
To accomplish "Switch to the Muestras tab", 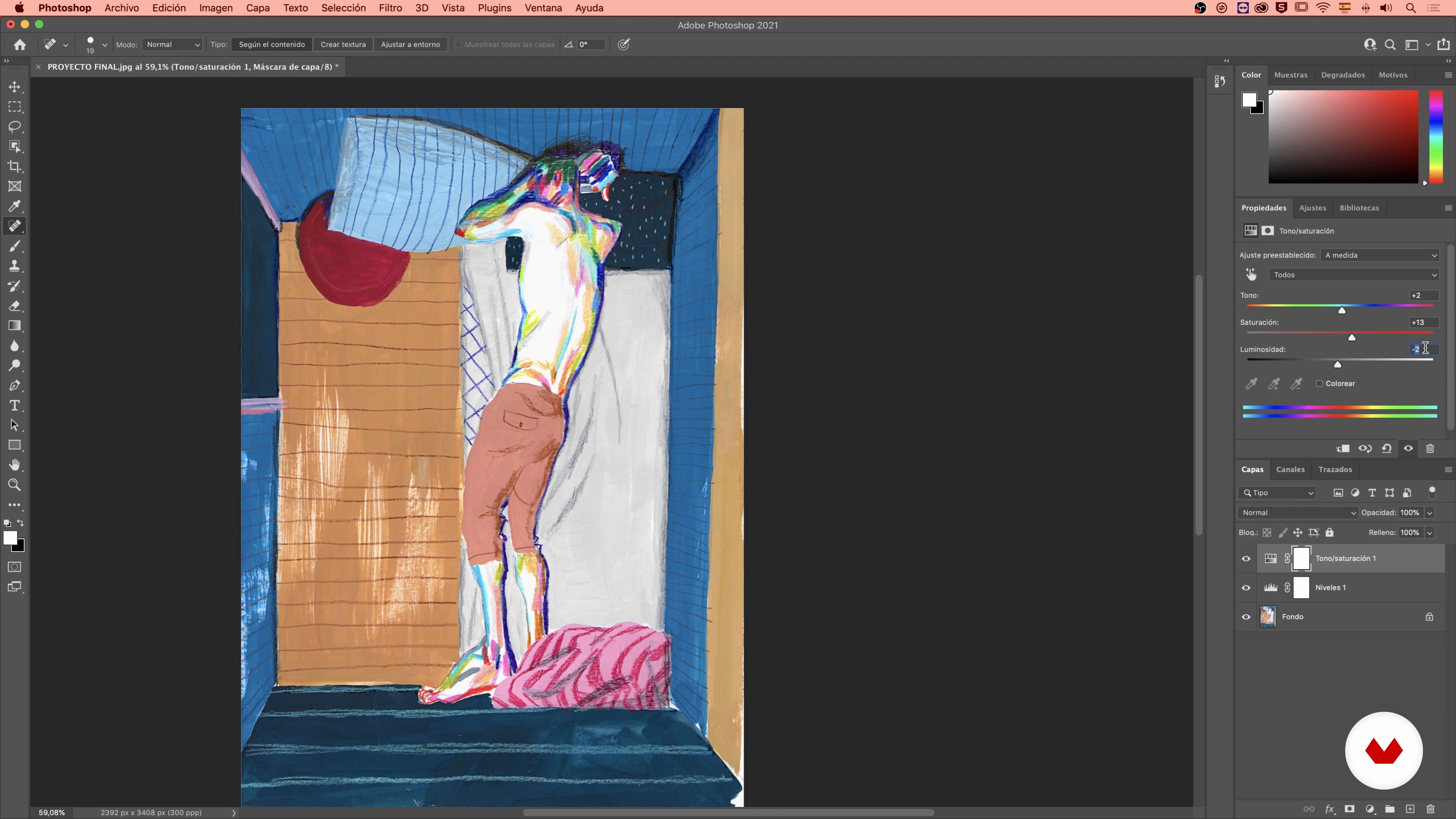I will pos(1291,75).
